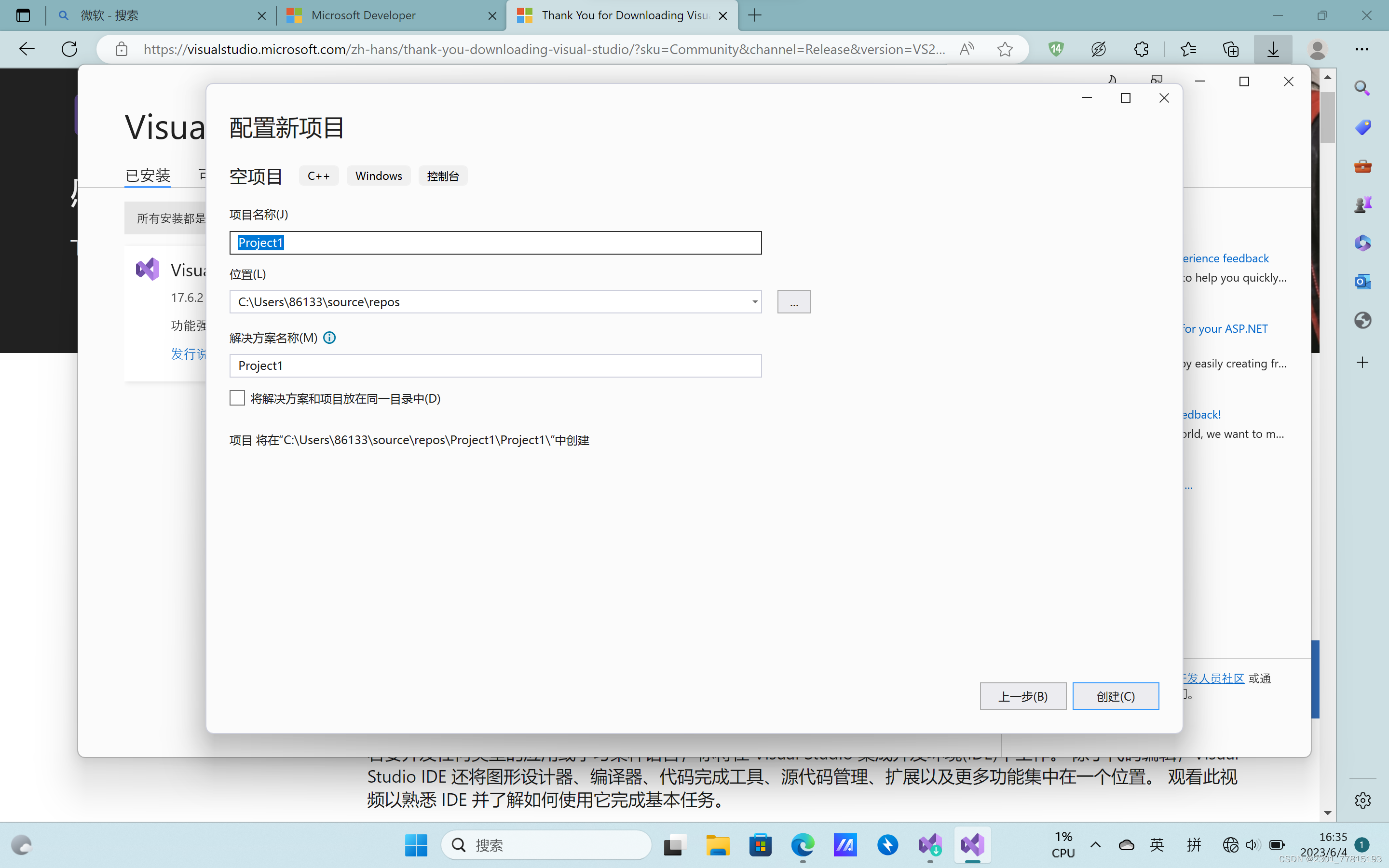Enable placing solution and project in same directory

pos(237,398)
